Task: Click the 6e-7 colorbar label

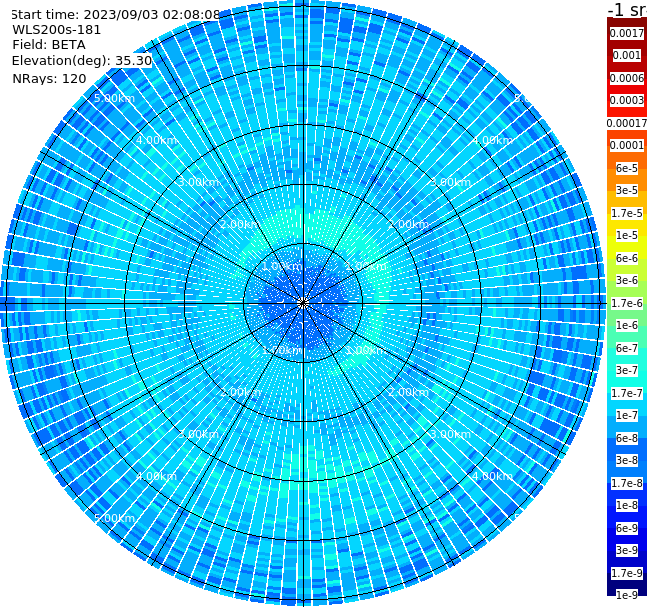Action: click(627, 348)
